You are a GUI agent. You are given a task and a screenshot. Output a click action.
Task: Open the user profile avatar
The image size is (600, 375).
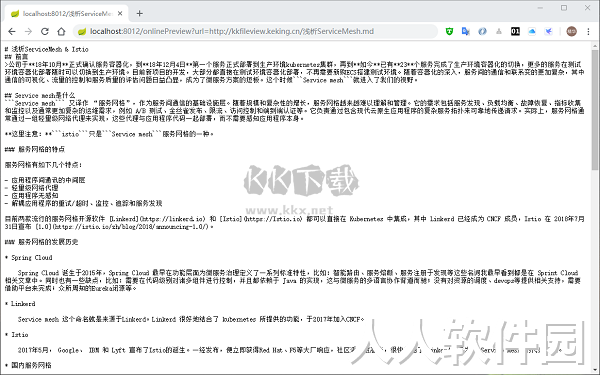tap(571, 31)
